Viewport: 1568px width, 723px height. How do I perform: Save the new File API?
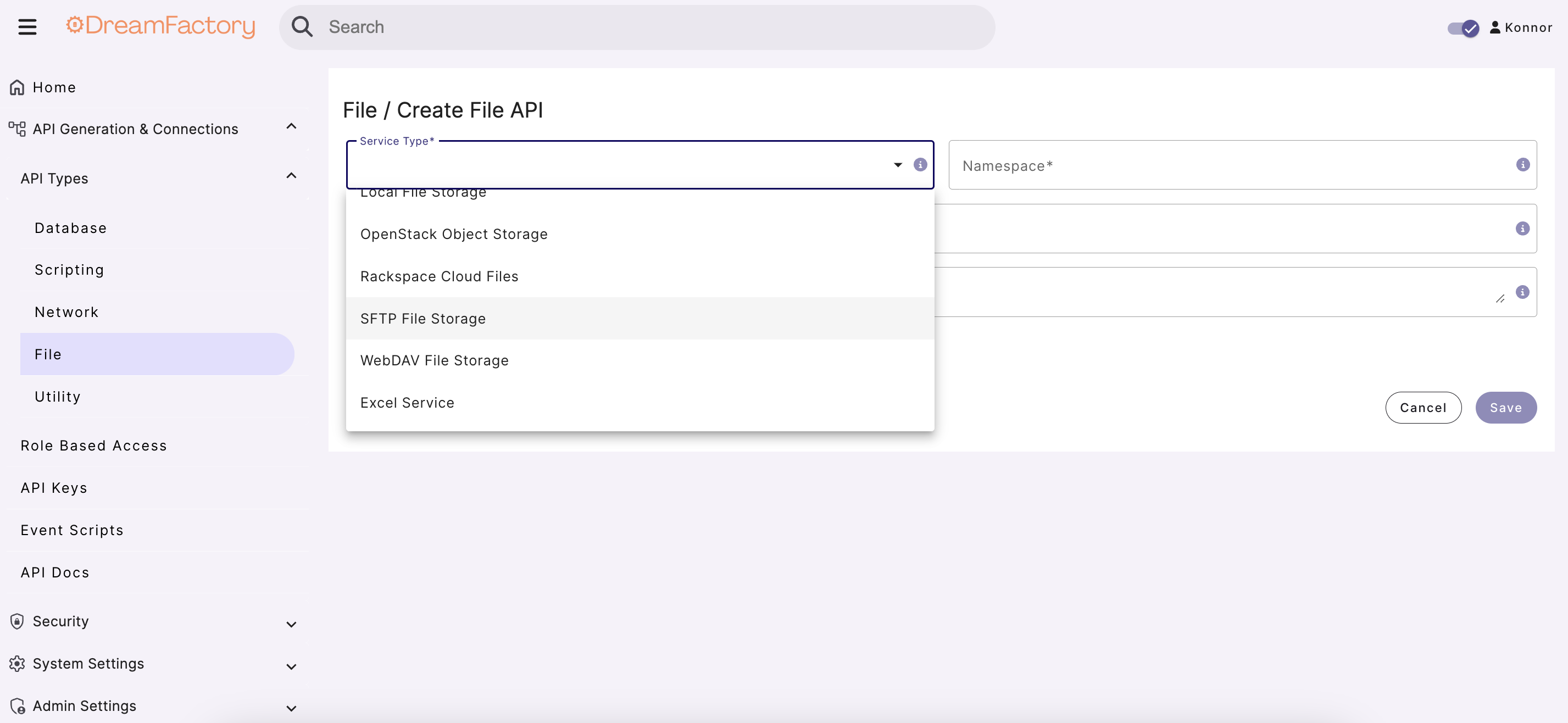click(x=1505, y=407)
